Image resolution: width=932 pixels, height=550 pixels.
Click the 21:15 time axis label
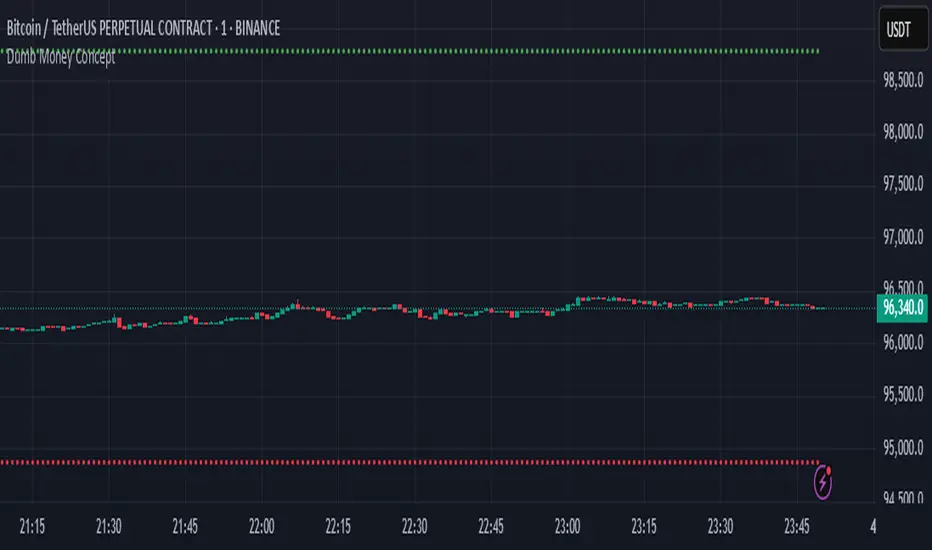(x=32, y=525)
